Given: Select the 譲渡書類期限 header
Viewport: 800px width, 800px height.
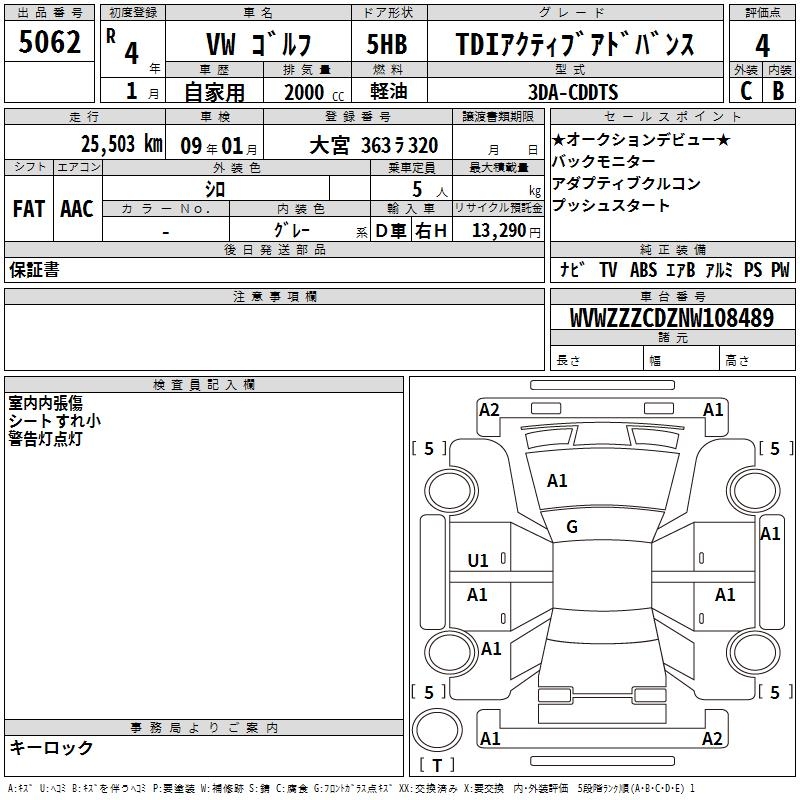Looking at the screenshot, I should (x=498, y=116).
